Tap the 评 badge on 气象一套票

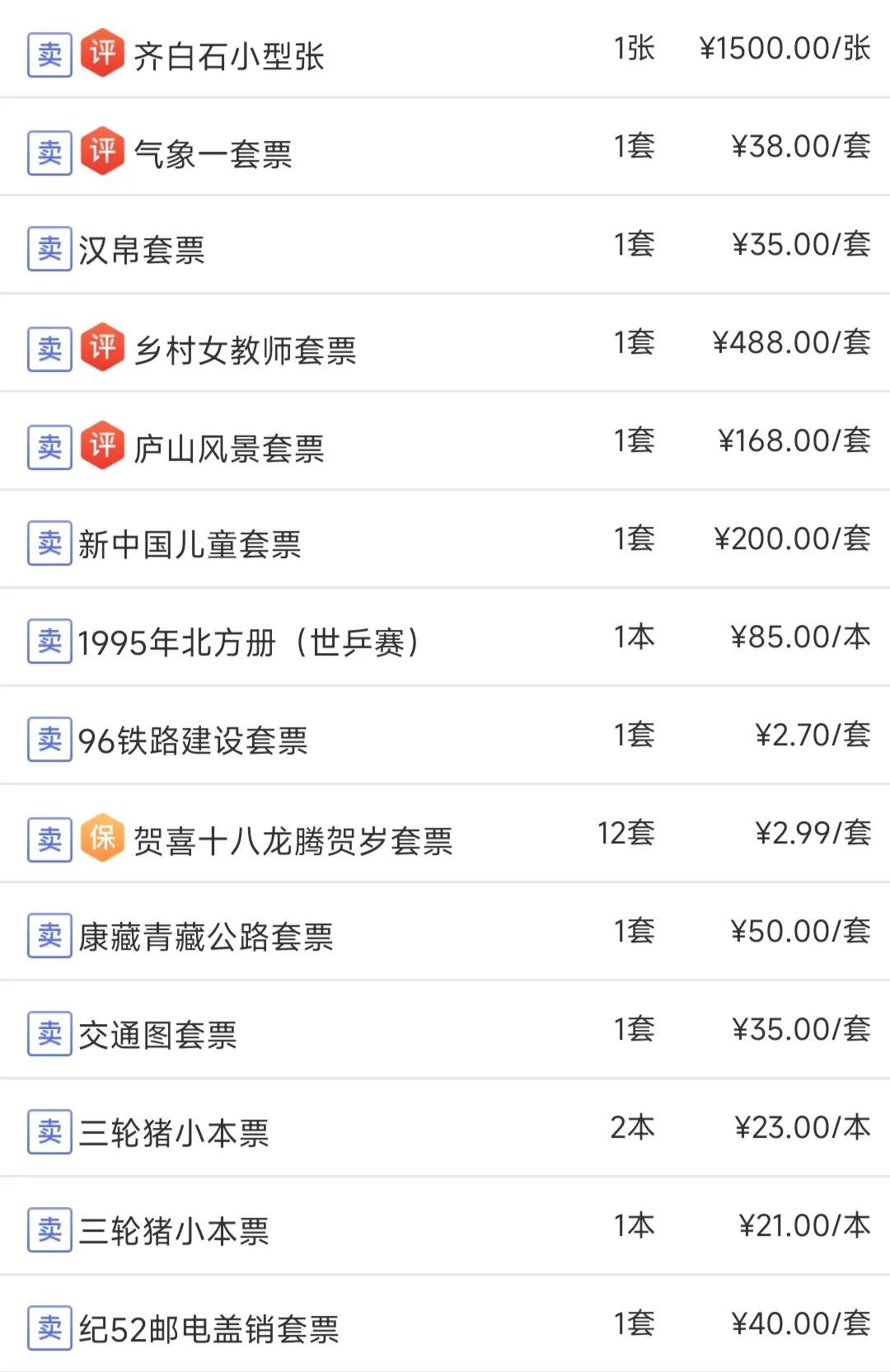point(102,152)
